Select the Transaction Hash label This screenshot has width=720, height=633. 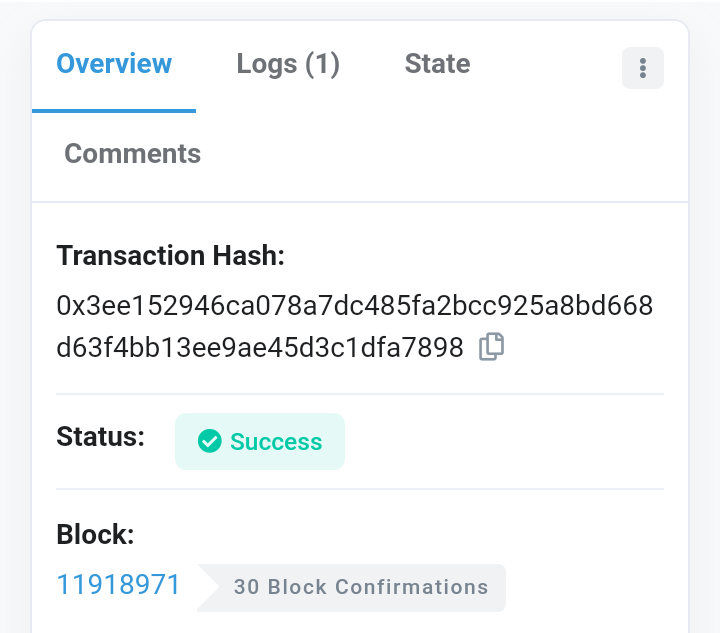tap(170, 255)
